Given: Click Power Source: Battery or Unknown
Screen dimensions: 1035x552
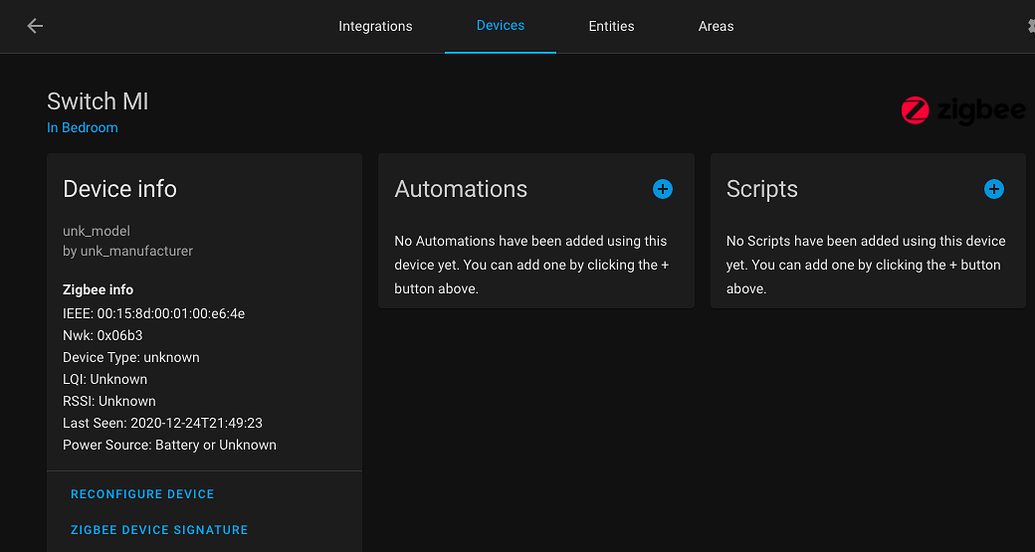Looking at the screenshot, I should pyautogui.click(x=170, y=445).
